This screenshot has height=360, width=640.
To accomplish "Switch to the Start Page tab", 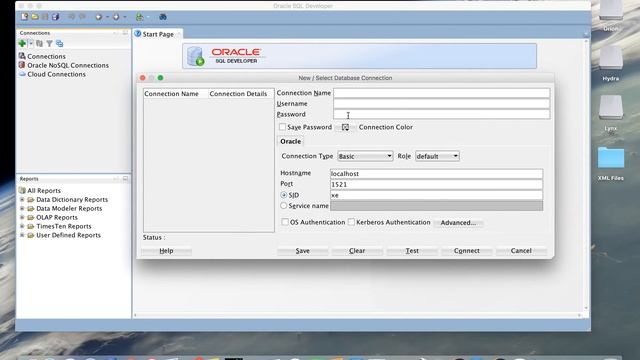I will coord(158,34).
